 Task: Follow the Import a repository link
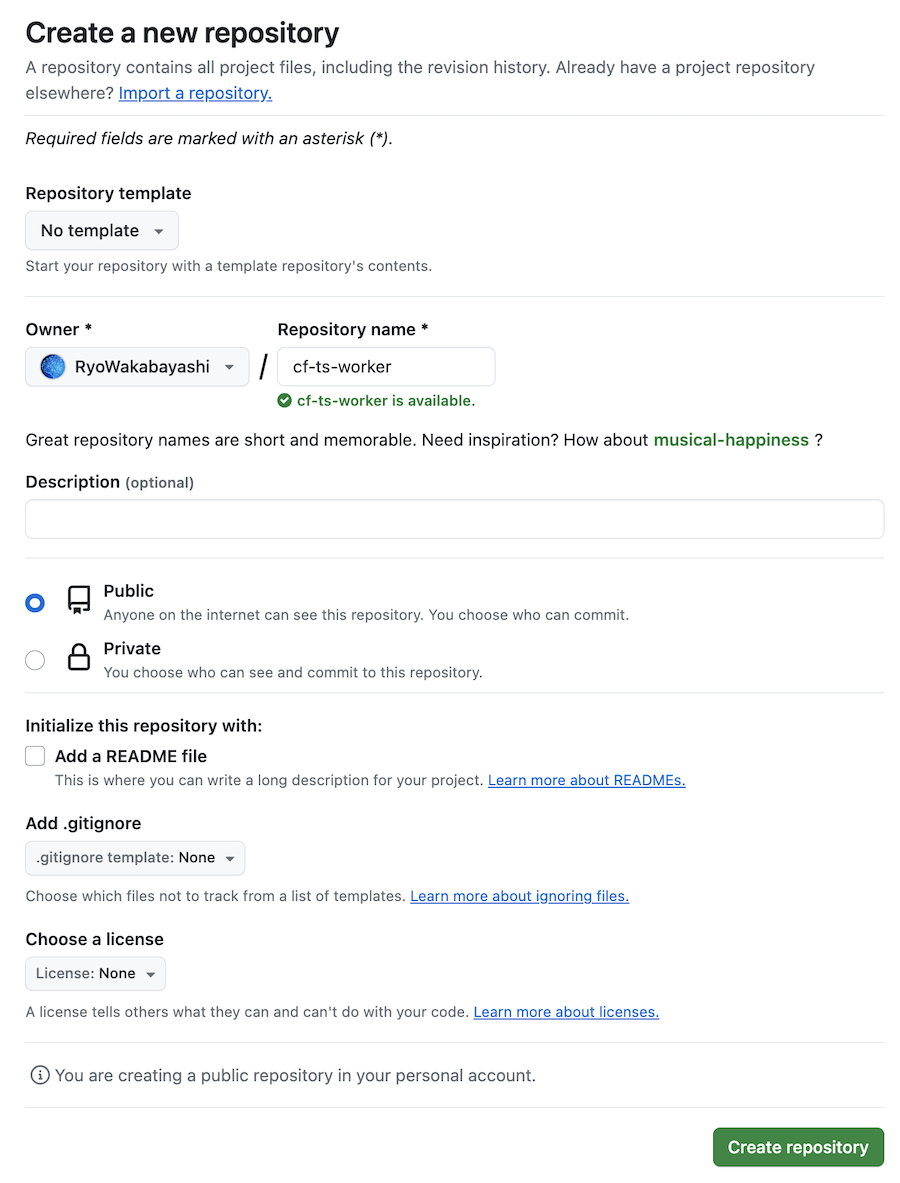point(195,93)
